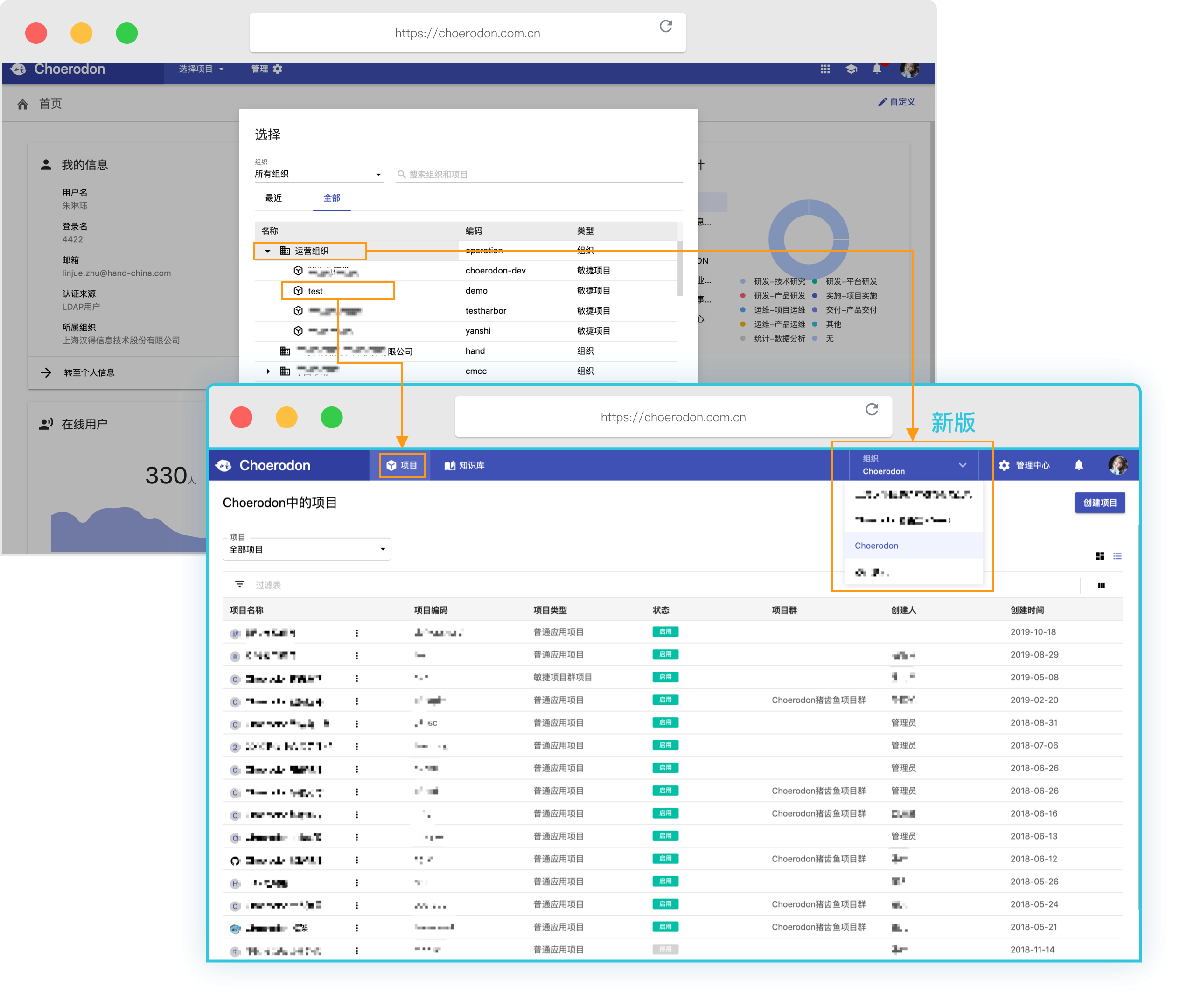This screenshot has height=1008, width=1187.
Task: Focus the 搜索组织和项目 search field
Action: tap(538, 174)
